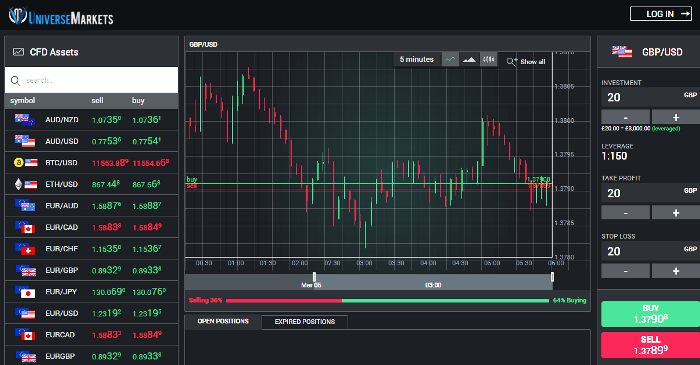Click the red SELL 1.3789 button
Image resolution: width=700 pixels, height=365 pixels.
tap(650, 345)
